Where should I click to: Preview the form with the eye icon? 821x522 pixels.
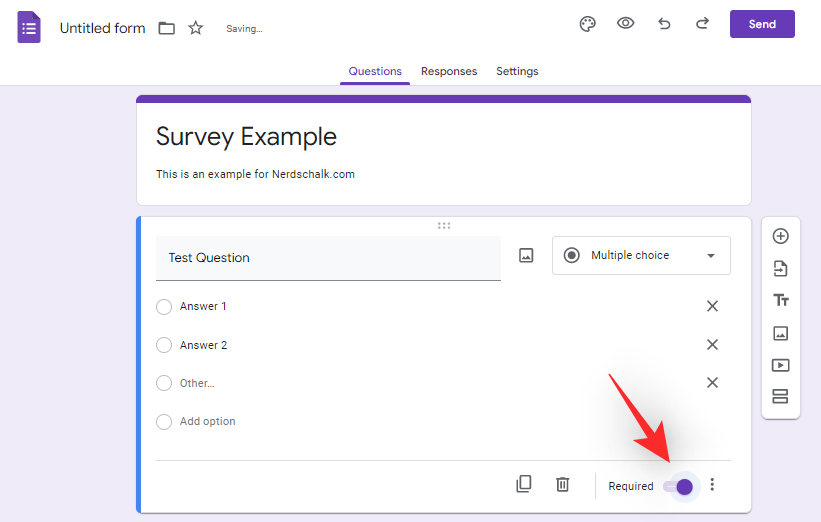point(626,24)
